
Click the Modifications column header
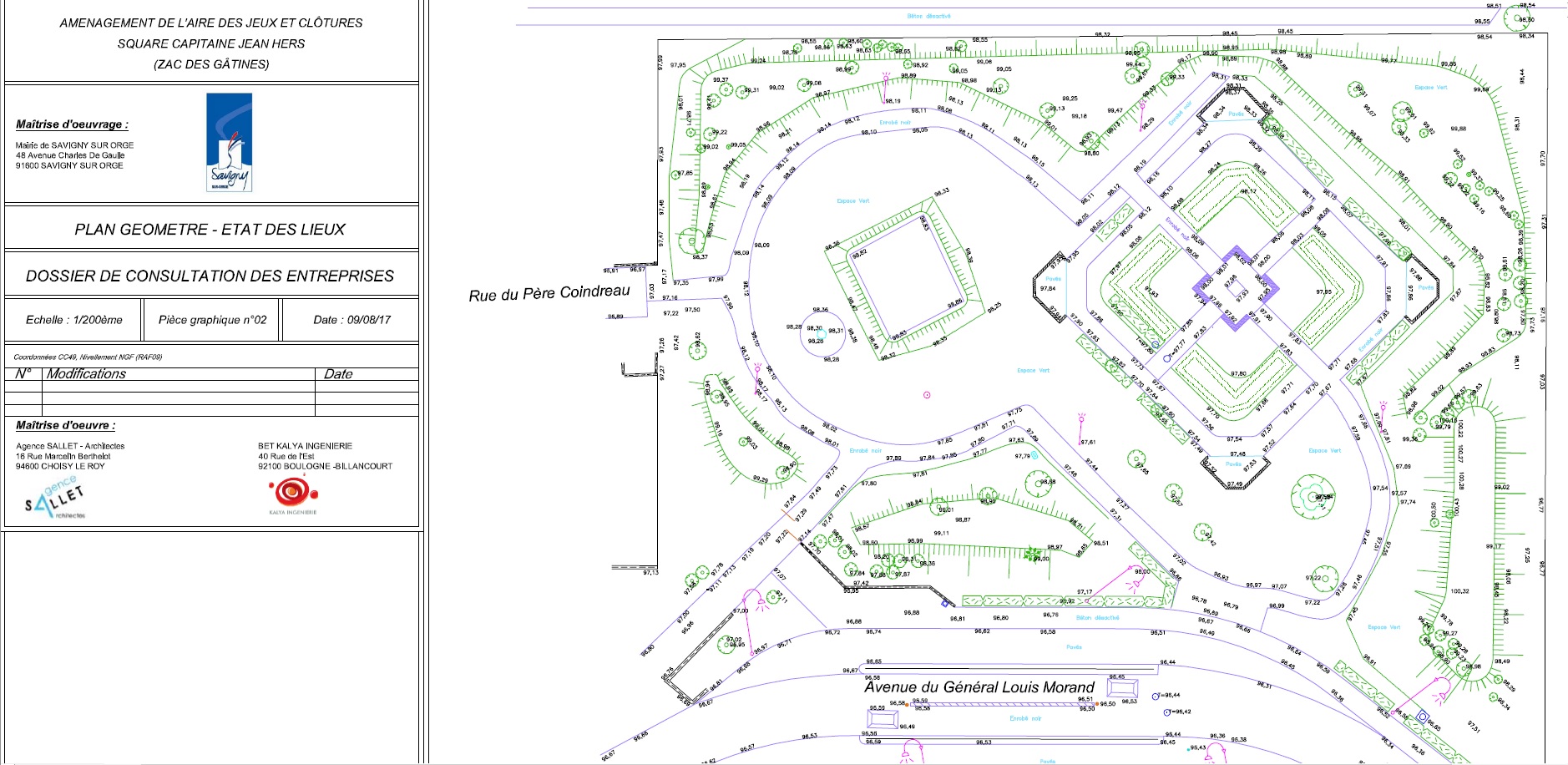(x=86, y=374)
